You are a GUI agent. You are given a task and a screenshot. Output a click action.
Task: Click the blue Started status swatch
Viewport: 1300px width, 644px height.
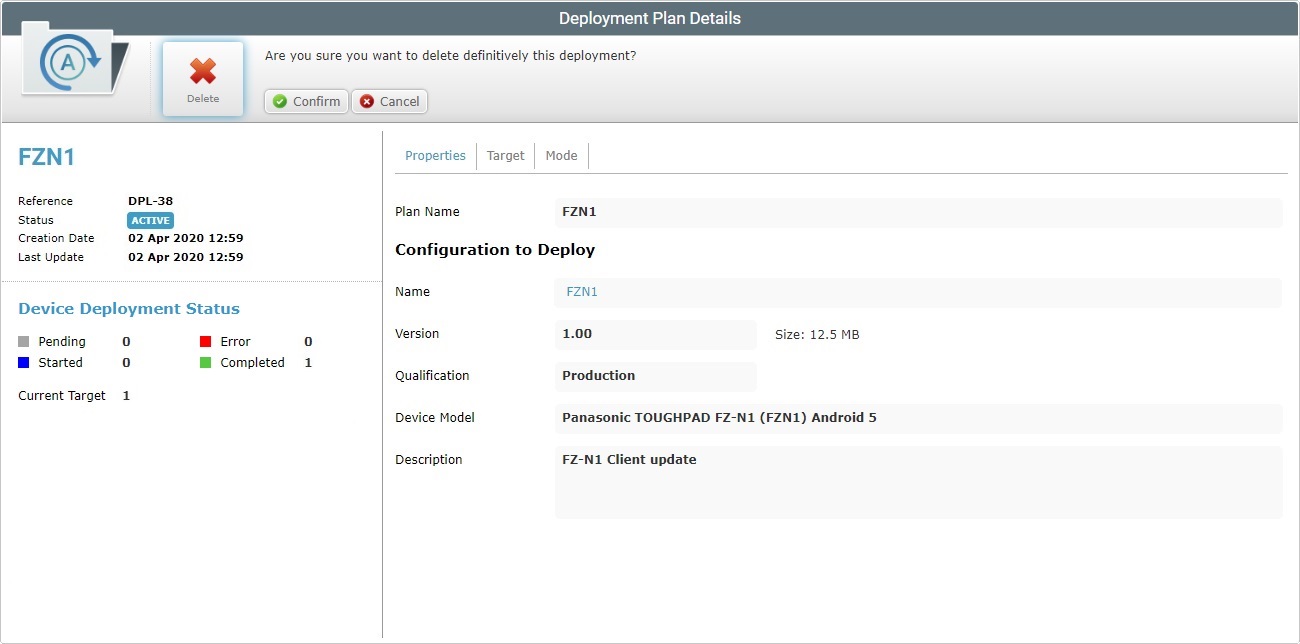pyautogui.click(x=24, y=363)
